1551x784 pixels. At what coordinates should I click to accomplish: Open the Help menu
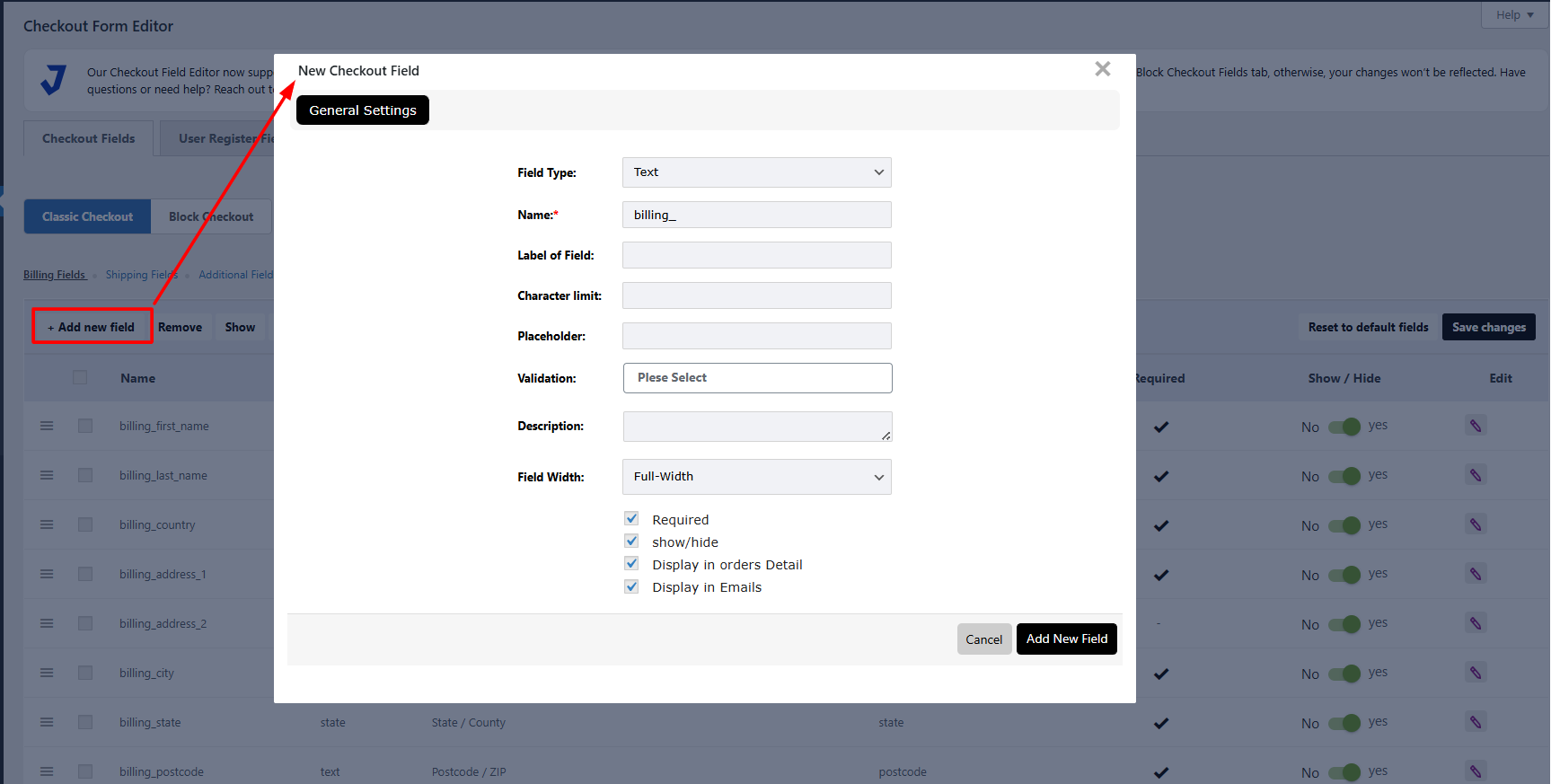[1514, 14]
